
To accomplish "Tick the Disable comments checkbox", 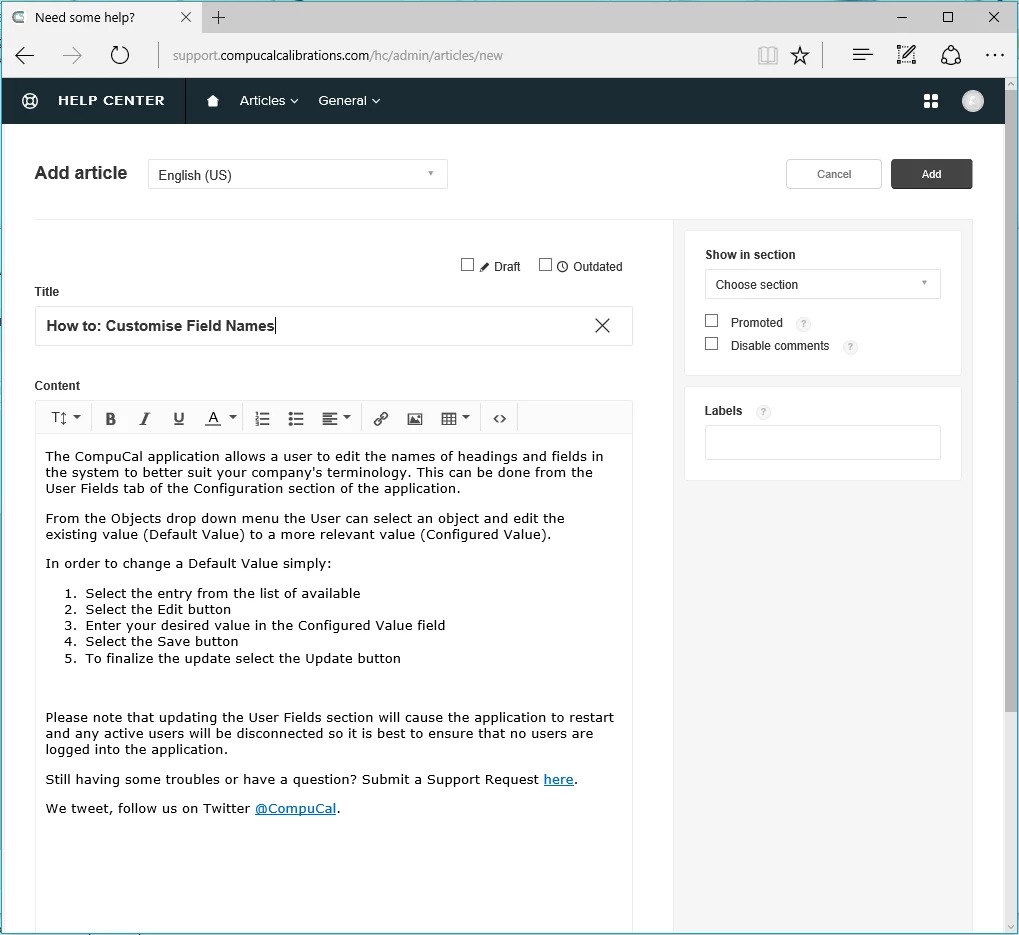I will click(712, 344).
